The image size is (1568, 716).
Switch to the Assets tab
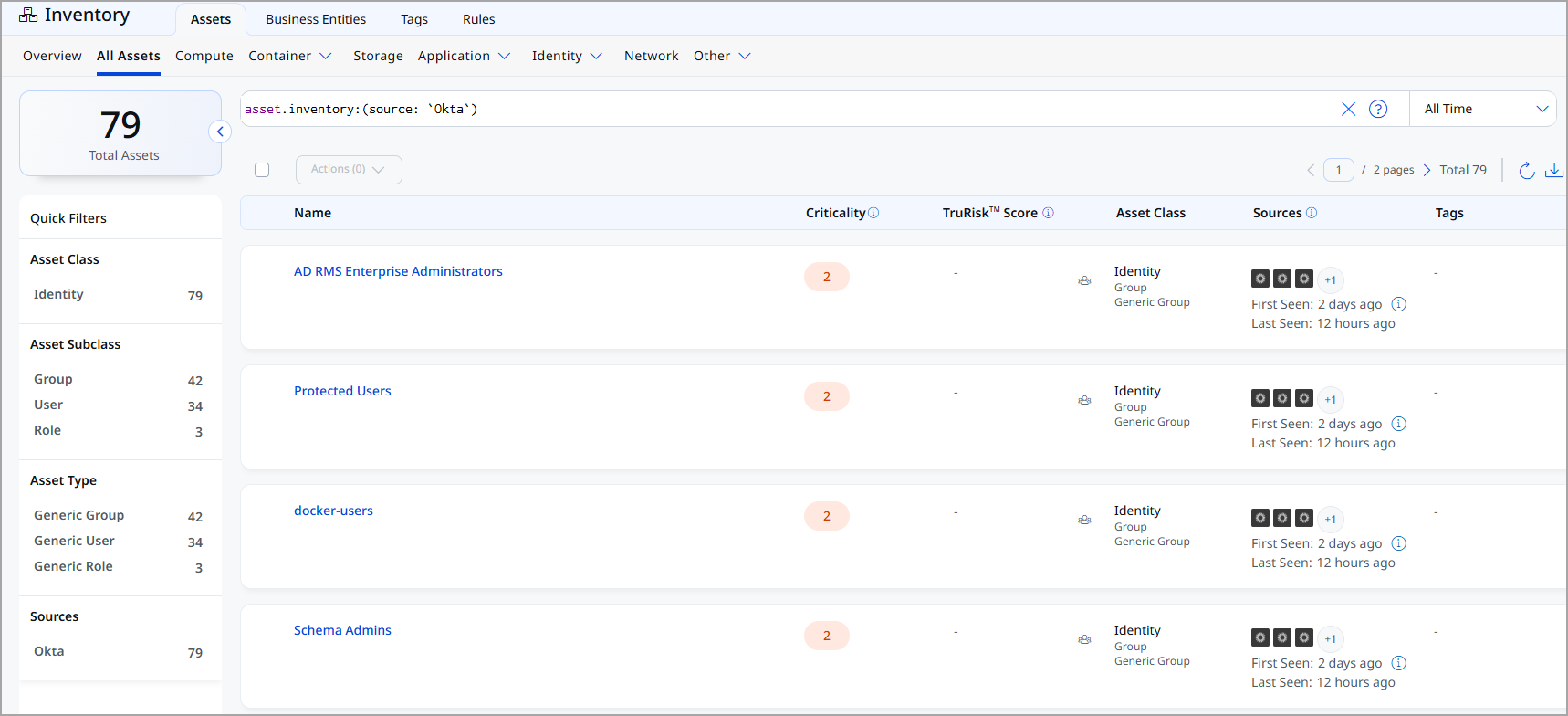click(x=211, y=19)
